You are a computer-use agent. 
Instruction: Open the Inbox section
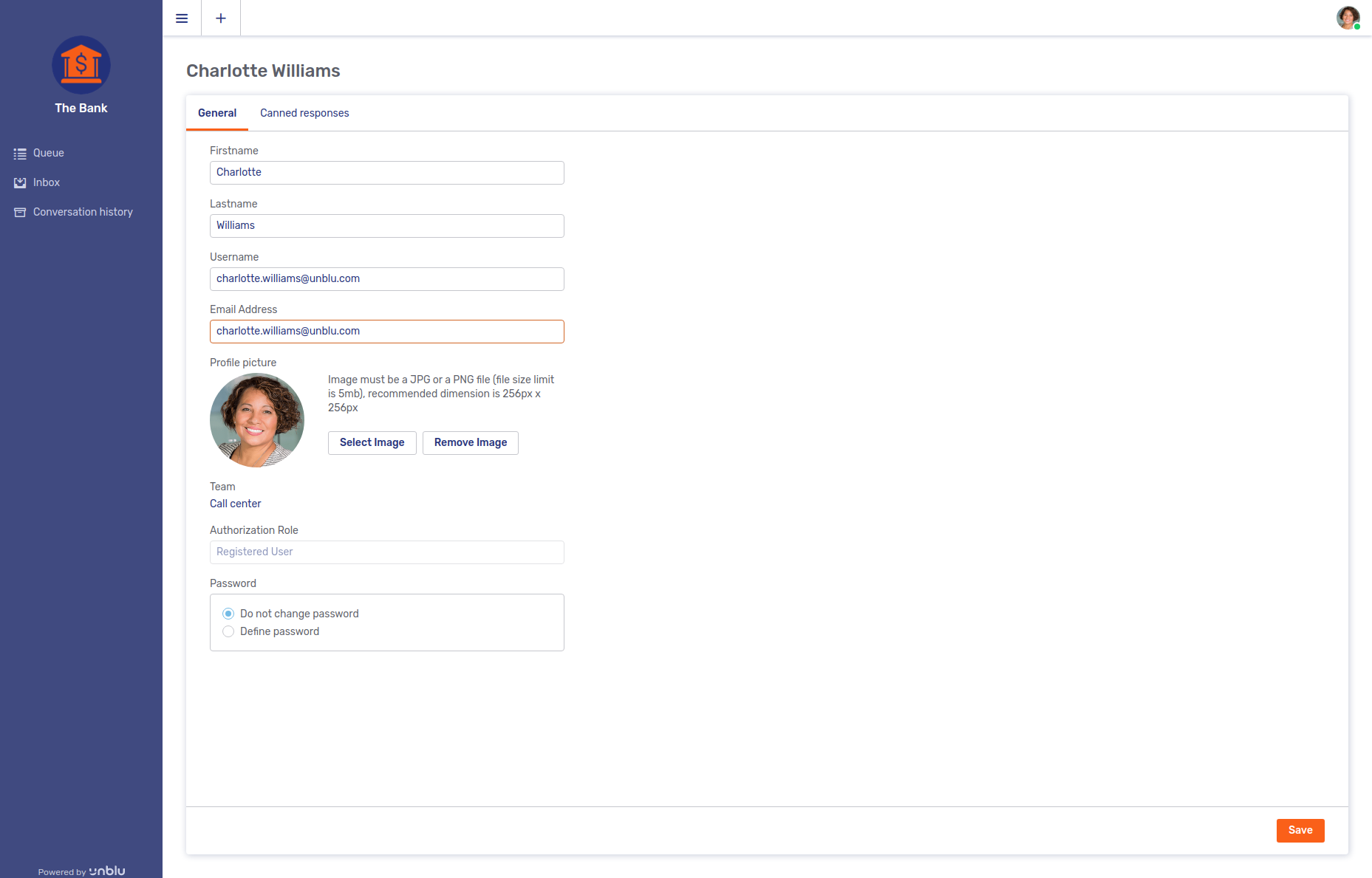[46, 182]
